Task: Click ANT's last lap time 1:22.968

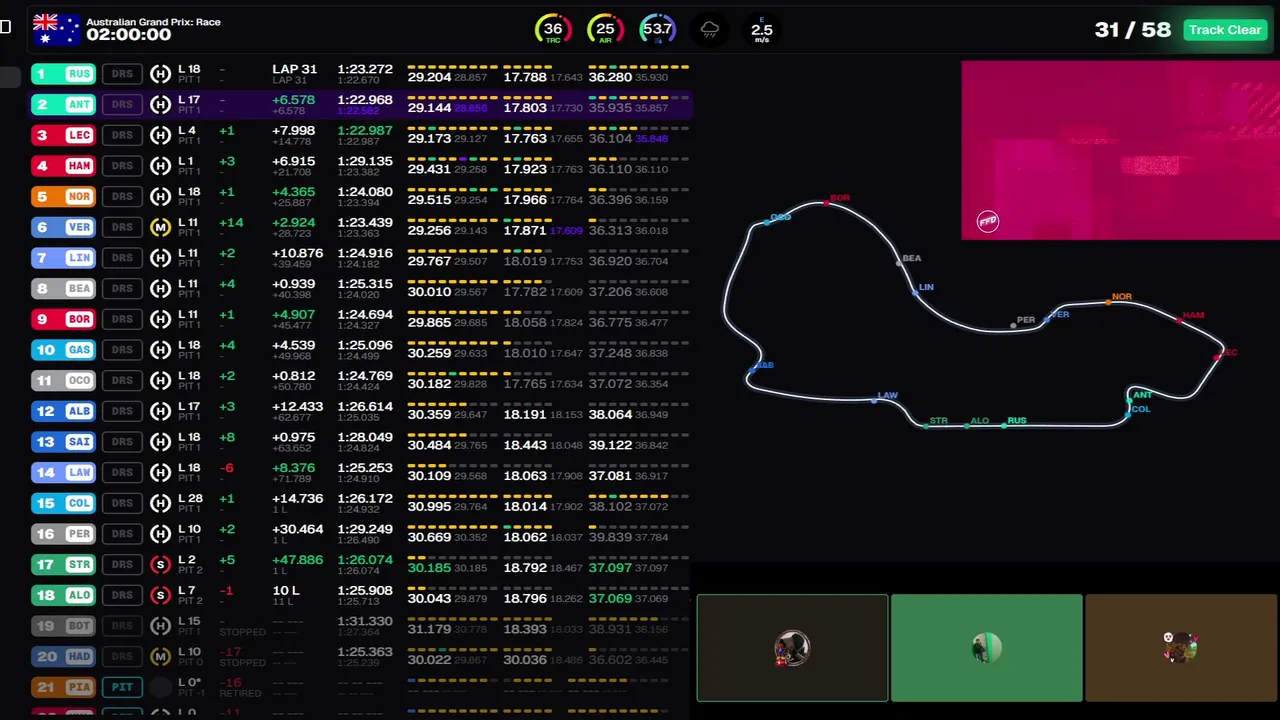Action: click(365, 100)
